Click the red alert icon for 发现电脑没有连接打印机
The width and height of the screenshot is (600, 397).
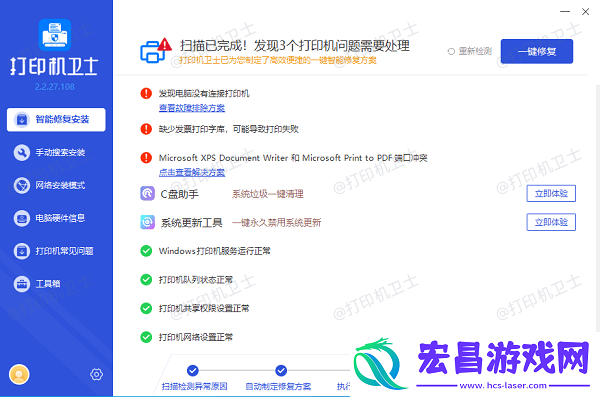point(146,93)
